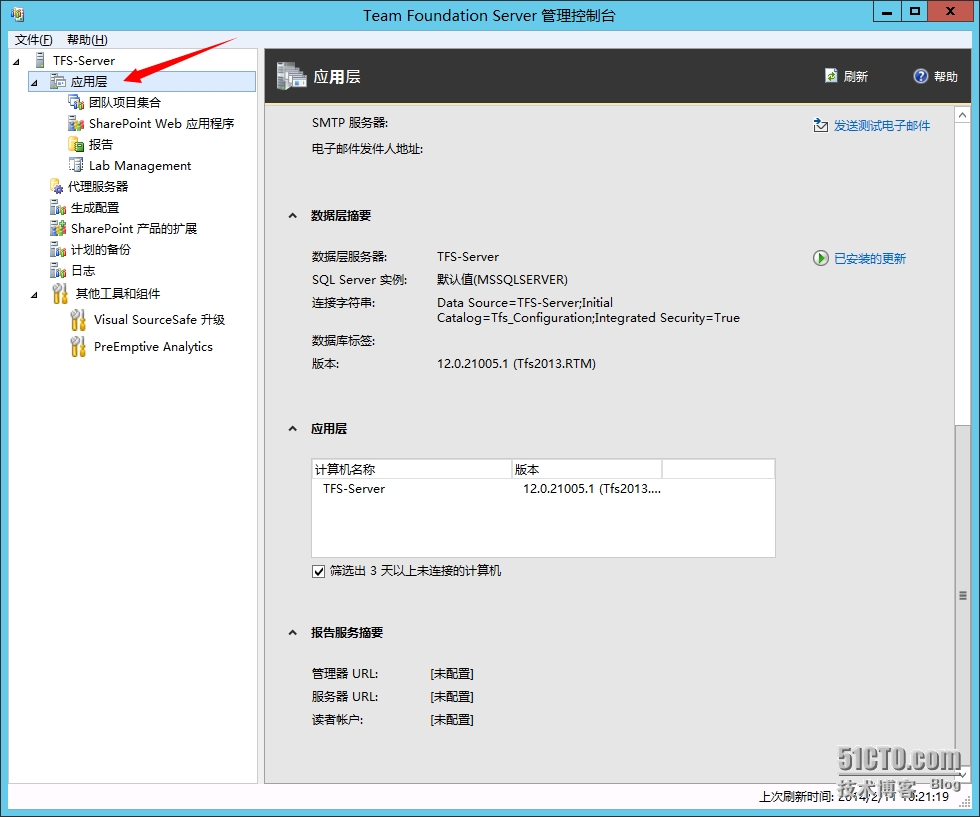980x817 pixels.
Task: Collapse the 应用层 tree node
Action: tap(34, 83)
